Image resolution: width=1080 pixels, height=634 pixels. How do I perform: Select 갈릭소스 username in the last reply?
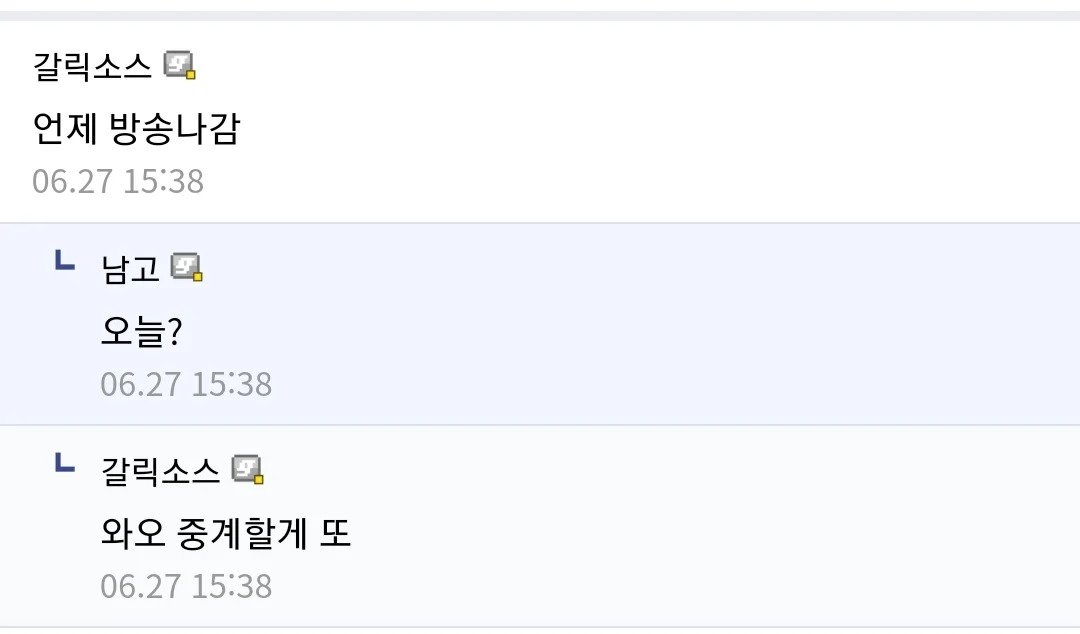[x=160, y=471]
